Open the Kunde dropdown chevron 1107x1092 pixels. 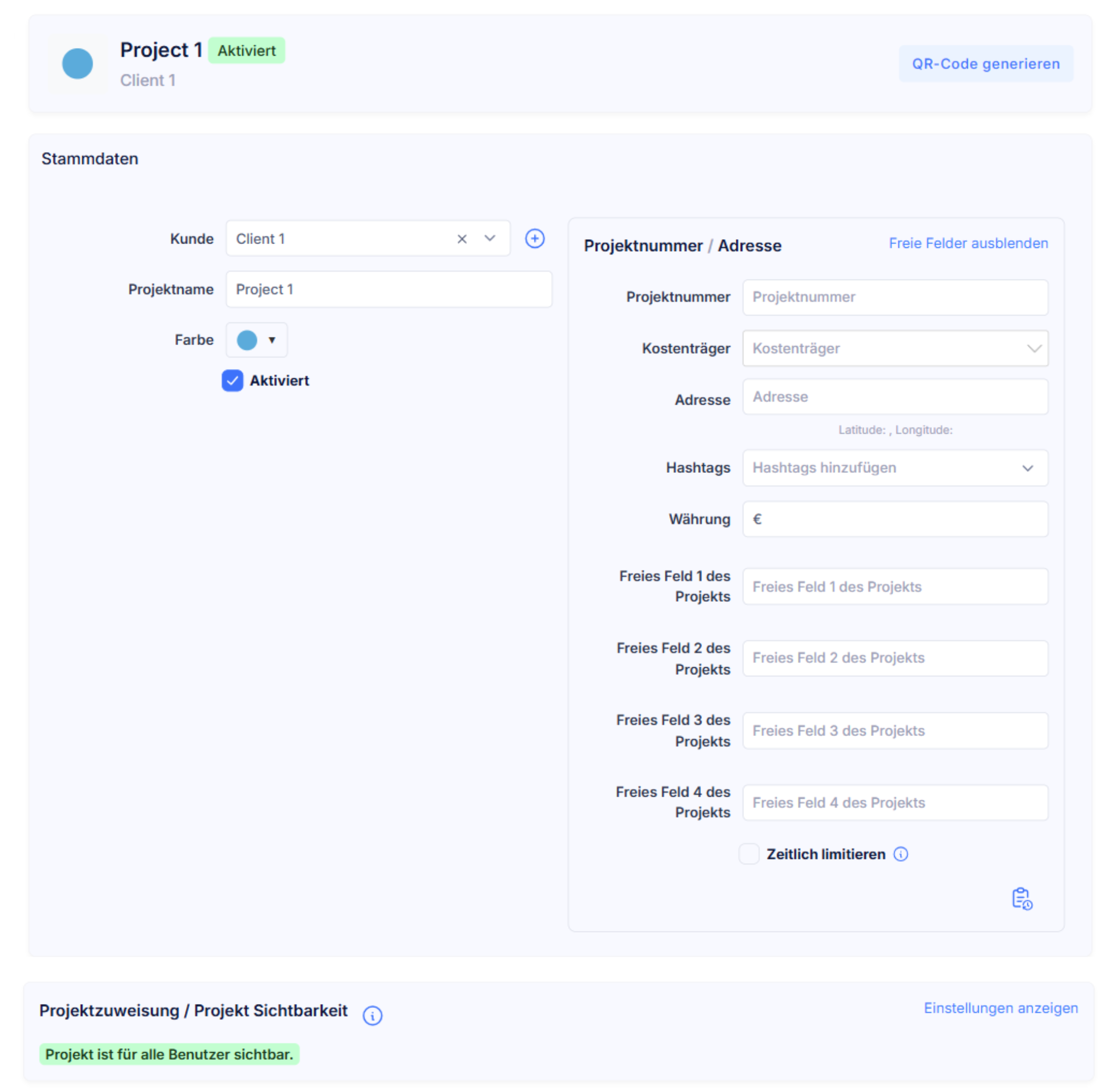[489, 239]
